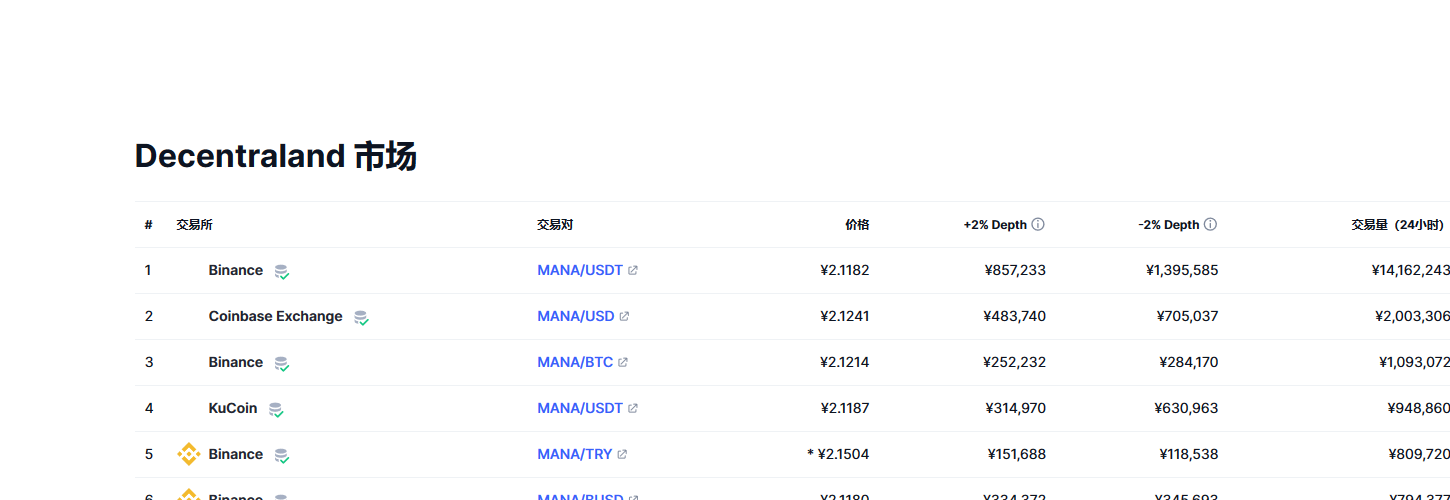Open the MANA/TRY trading pair link
The image size is (1450, 500).
pyautogui.click(x=575, y=454)
